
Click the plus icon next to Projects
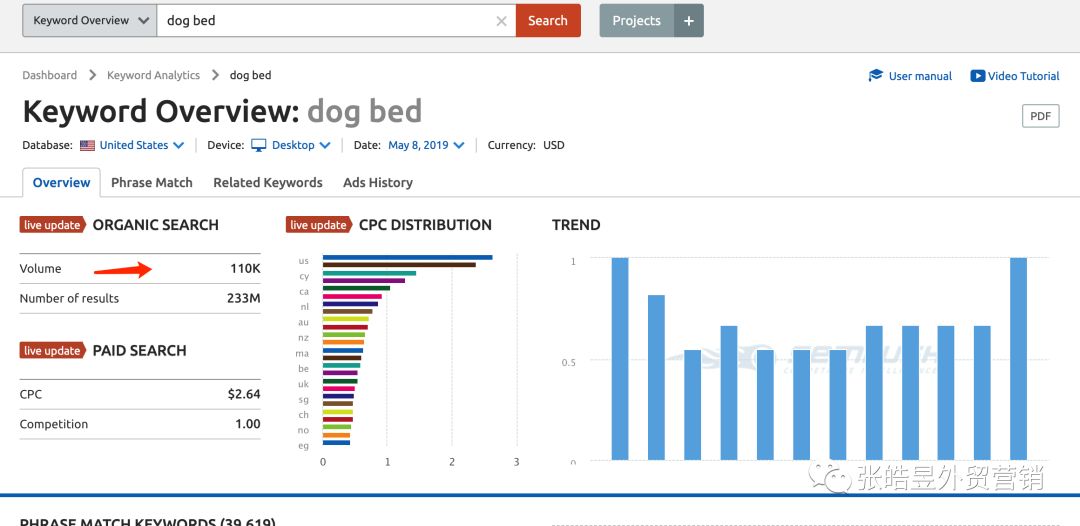(689, 21)
